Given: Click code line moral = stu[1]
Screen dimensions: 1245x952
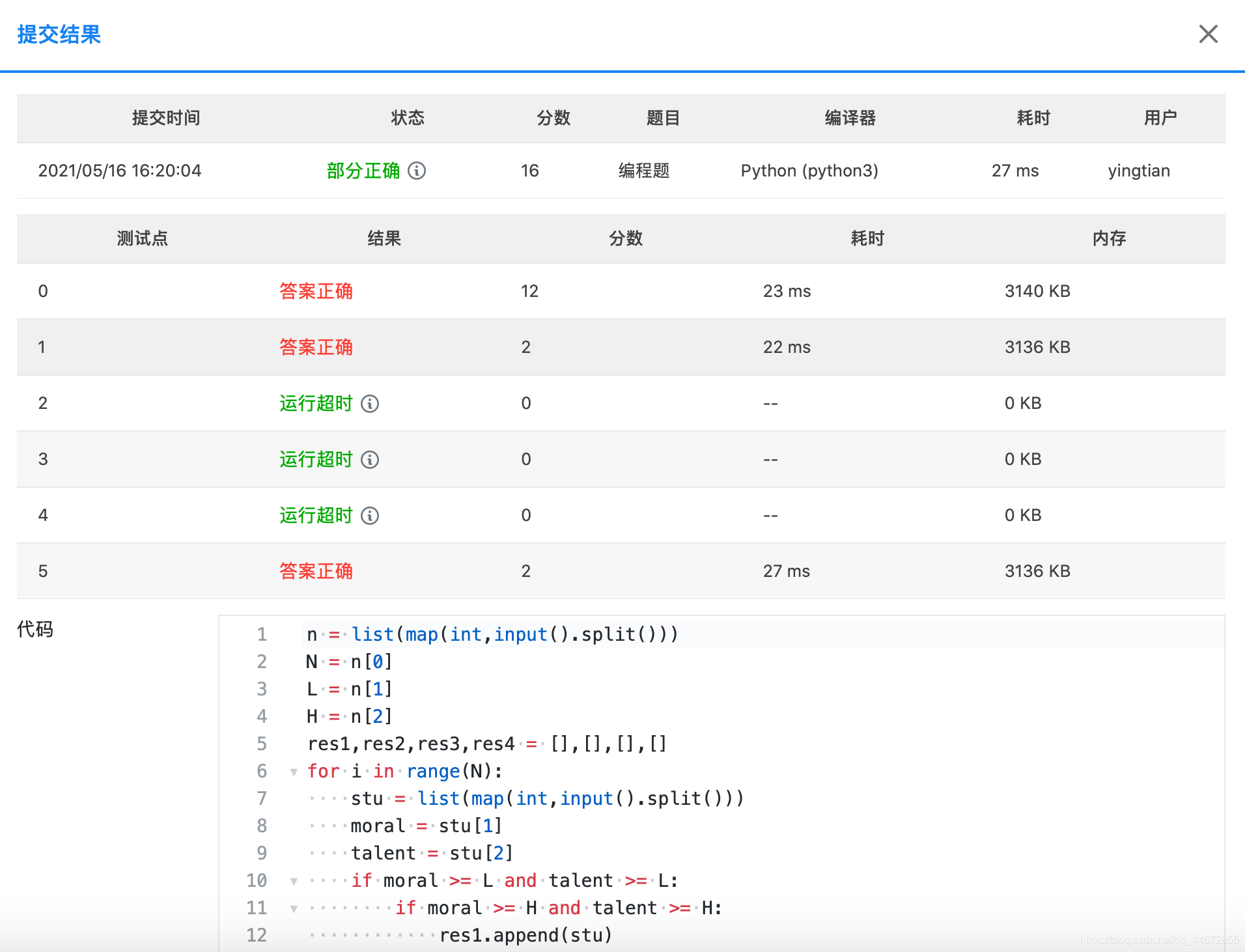Looking at the screenshot, I should (x=427, y=826).
